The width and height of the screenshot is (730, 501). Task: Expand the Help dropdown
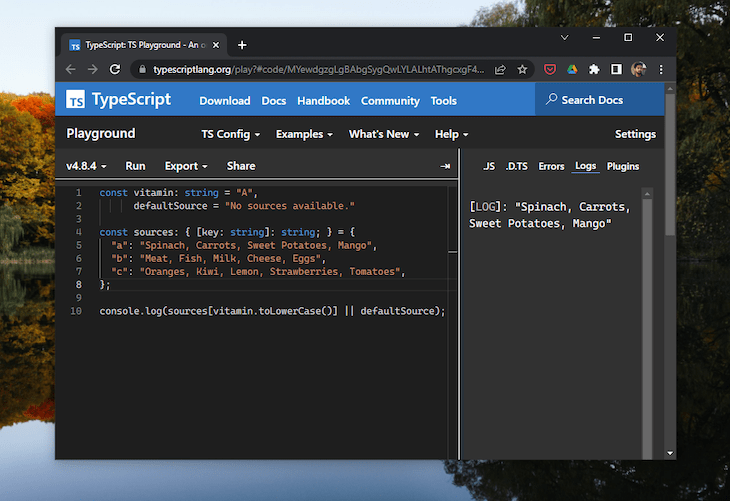coord(452,135)
